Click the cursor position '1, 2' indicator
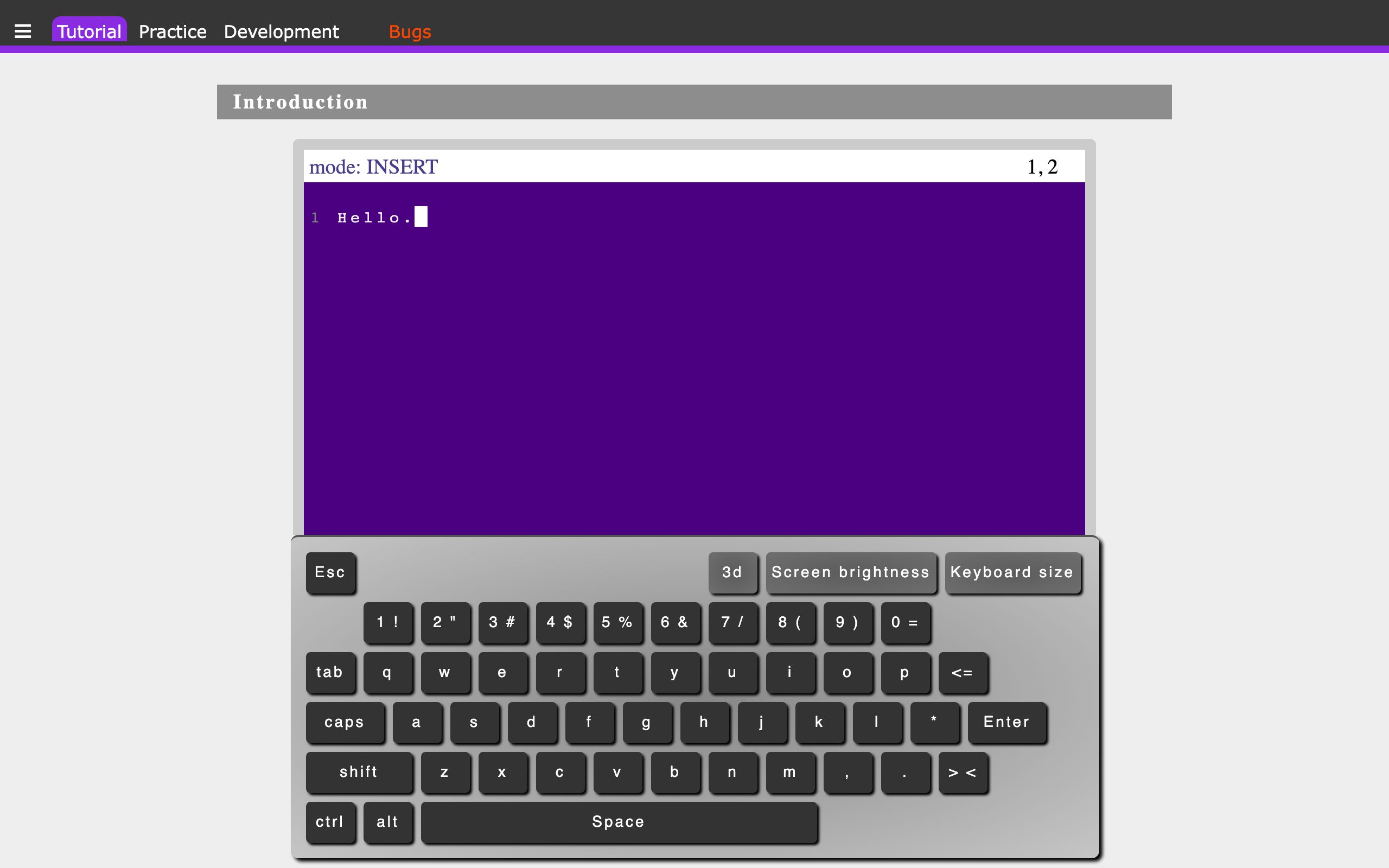Image resolution: width=1389 pixels, height=868 pixels. click(x=1042, y=167)
